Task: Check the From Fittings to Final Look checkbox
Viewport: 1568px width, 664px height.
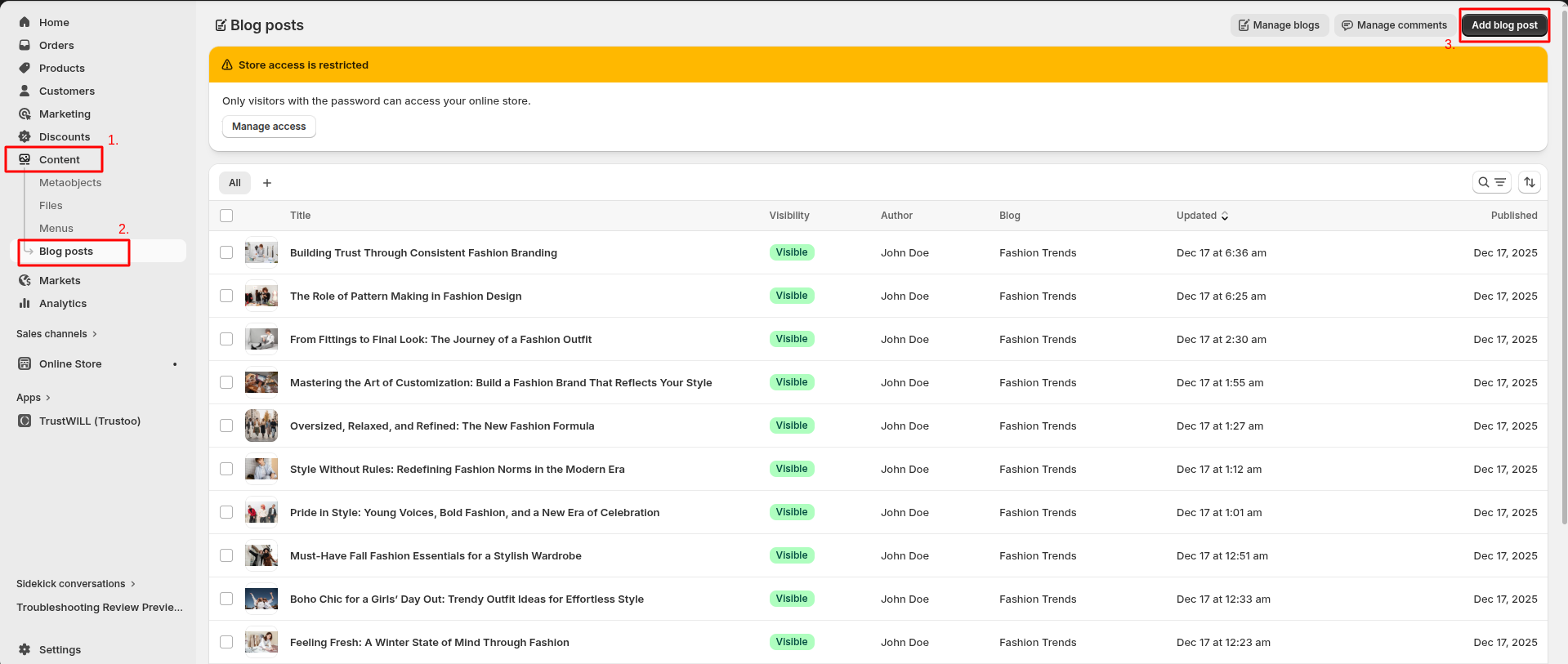Action: click(x=226, y=339)
